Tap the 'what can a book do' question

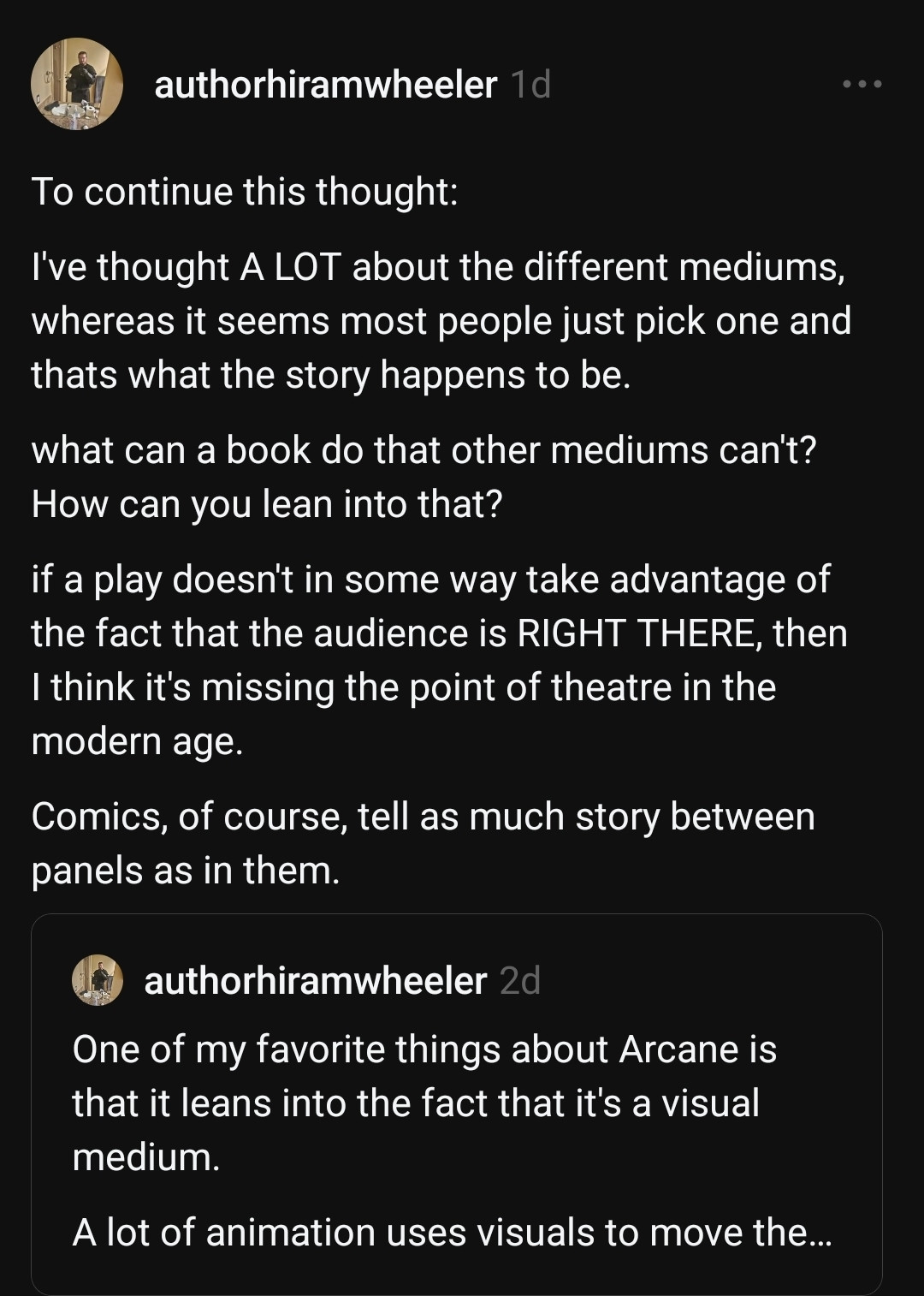(423, 450)
